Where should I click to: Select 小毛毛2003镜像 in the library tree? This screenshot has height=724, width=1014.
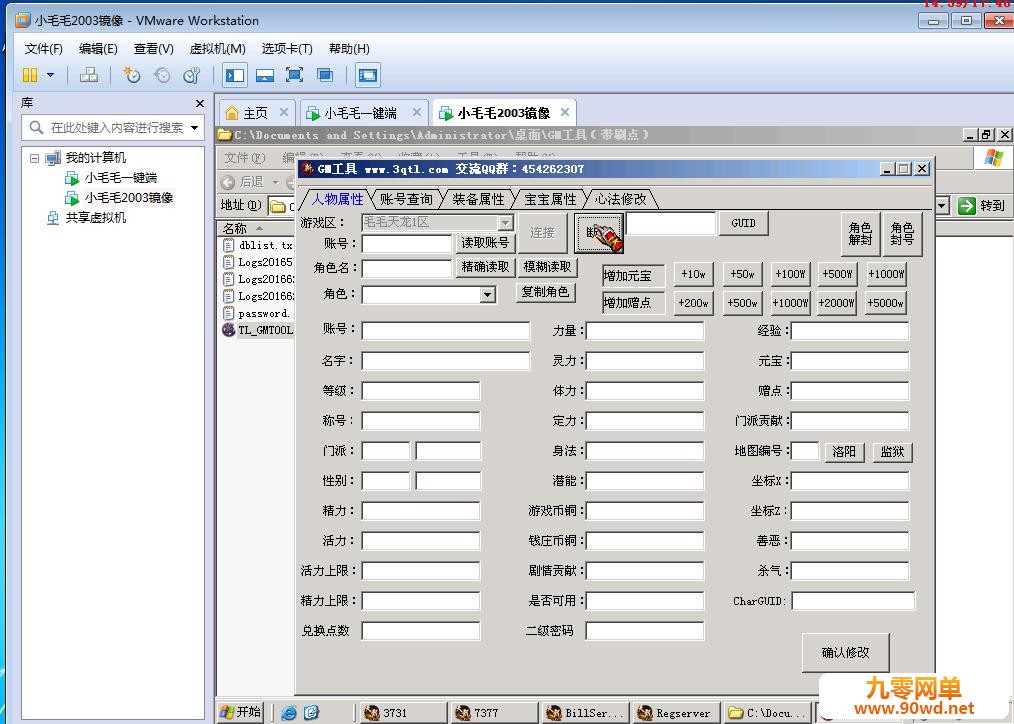(129, 197)
